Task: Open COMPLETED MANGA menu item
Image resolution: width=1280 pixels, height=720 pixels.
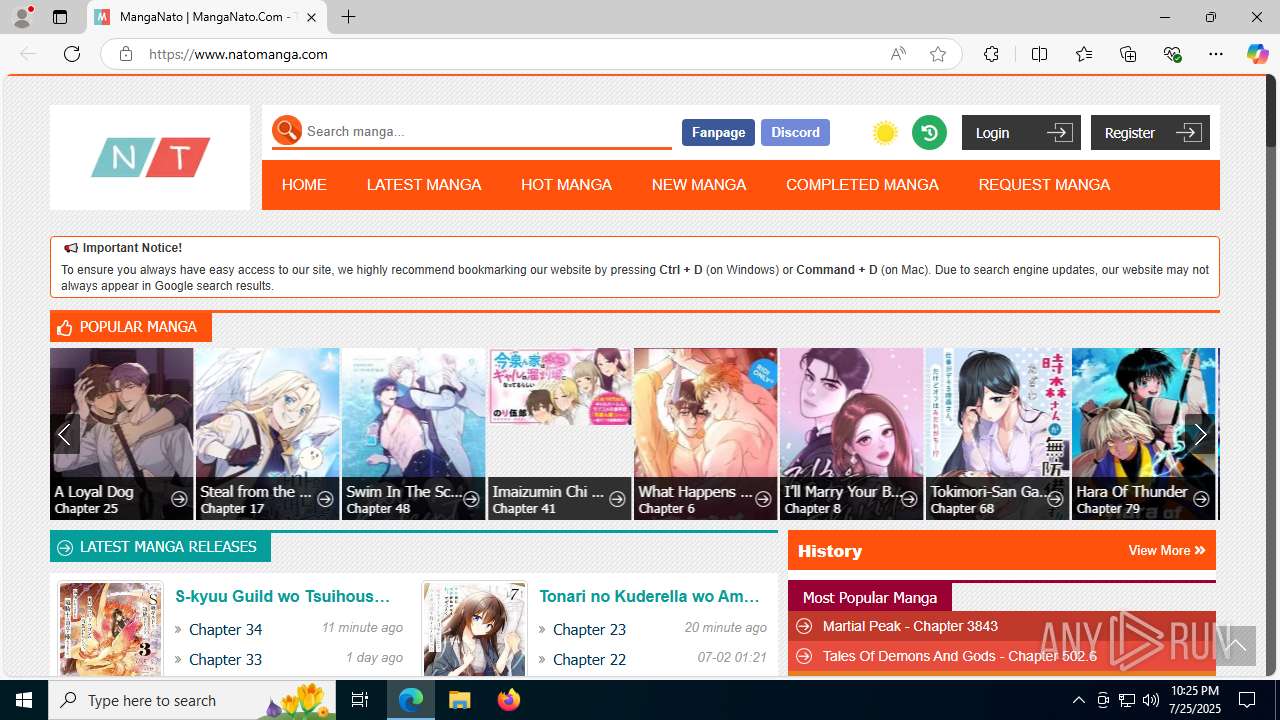Action: [x=862, y=184]
